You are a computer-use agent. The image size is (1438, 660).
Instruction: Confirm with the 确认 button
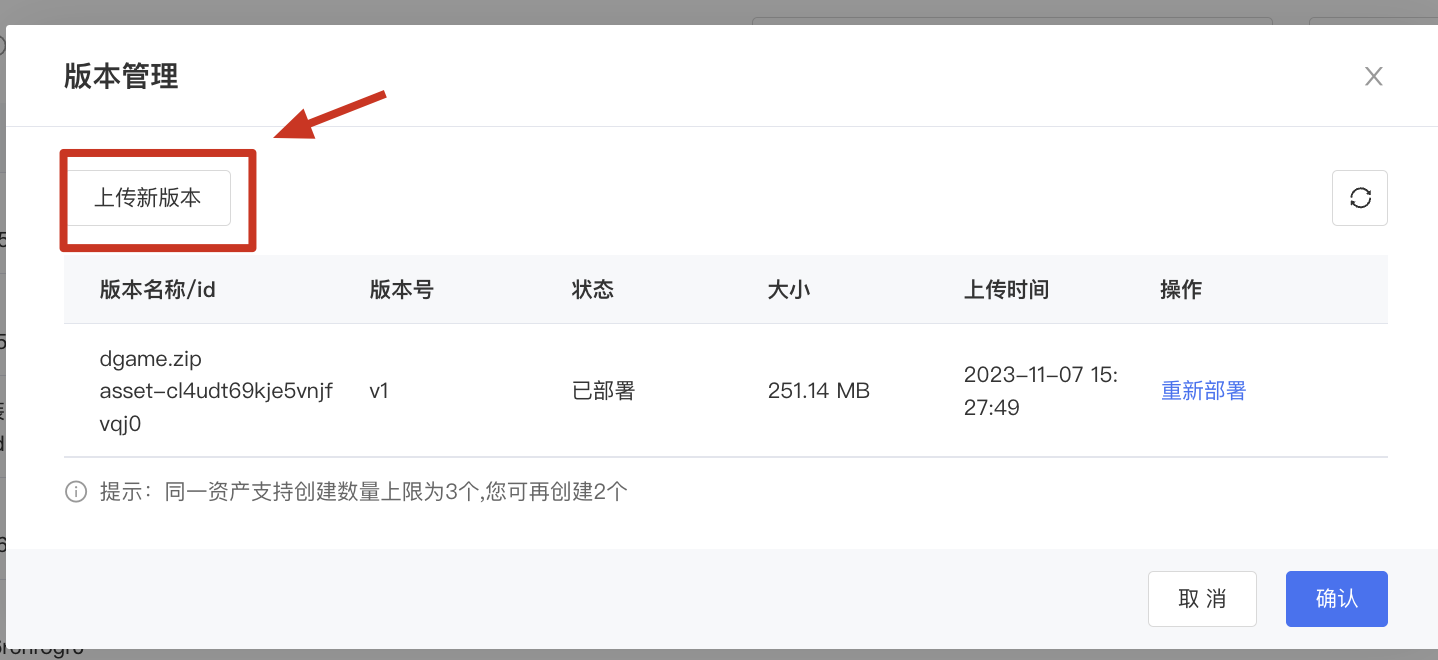coord(1336,599)
